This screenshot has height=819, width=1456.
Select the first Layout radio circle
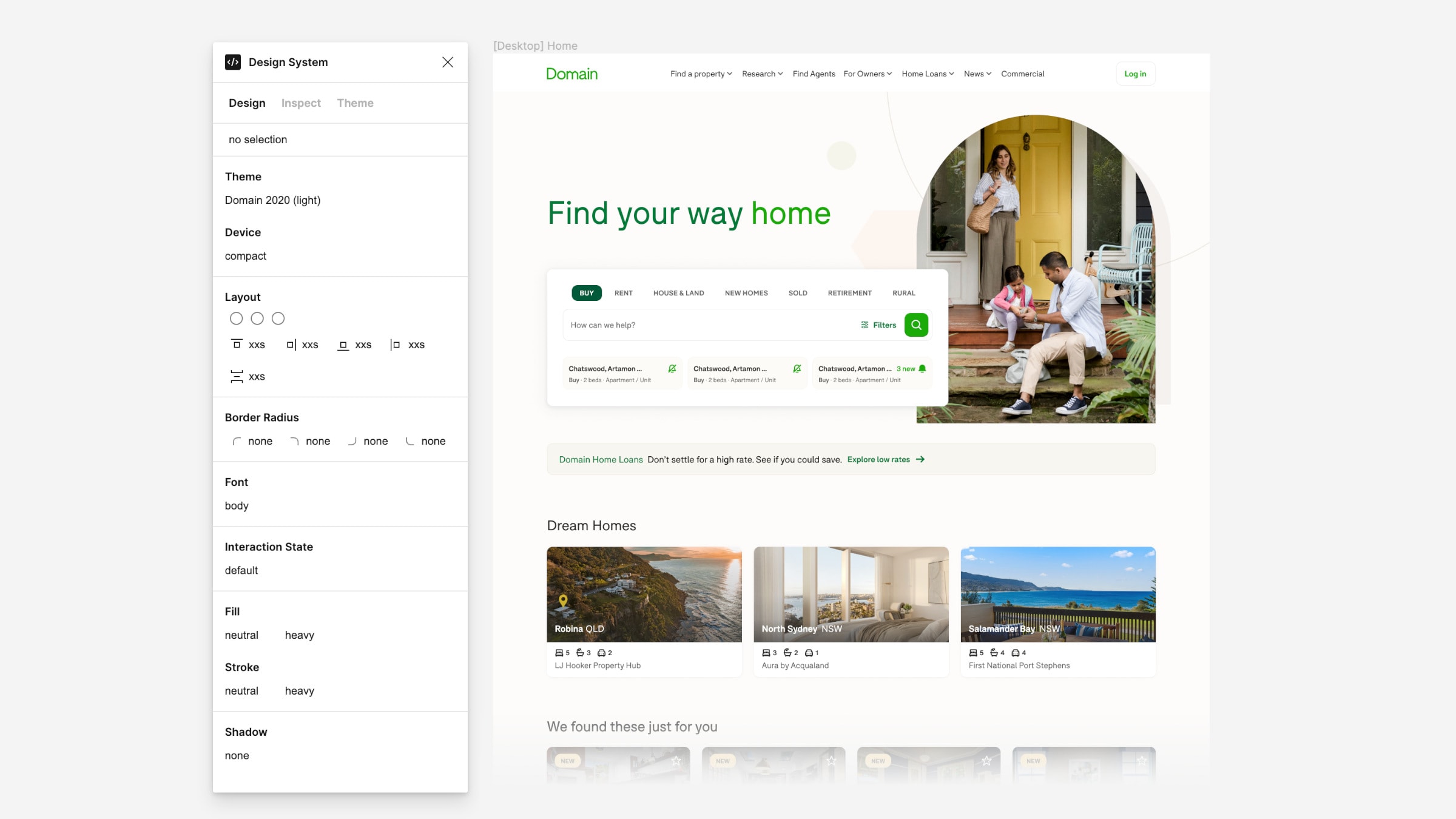[236, 318]
